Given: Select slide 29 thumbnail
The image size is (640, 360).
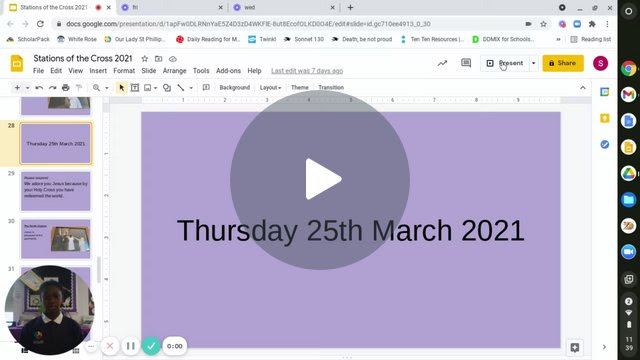Looking at the screenshot, I should (x=56, y=191).
